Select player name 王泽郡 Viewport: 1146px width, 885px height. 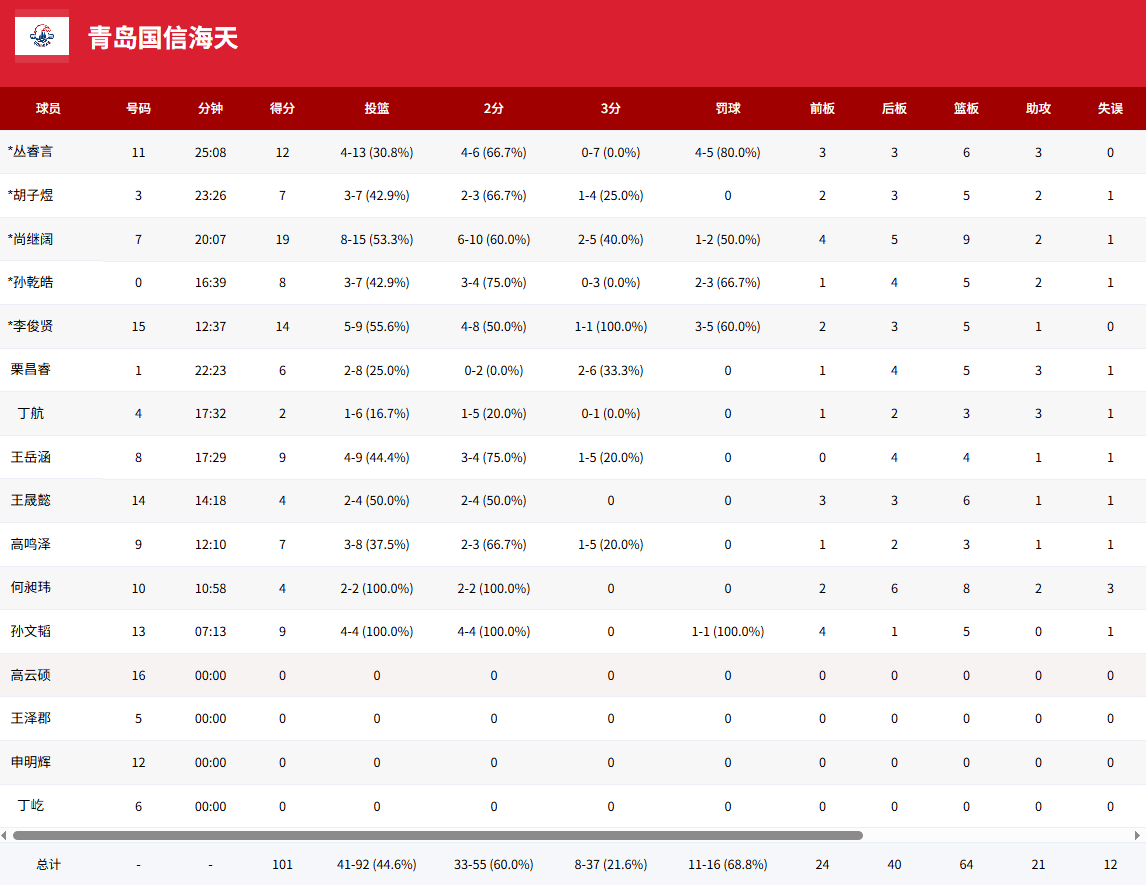31,718
